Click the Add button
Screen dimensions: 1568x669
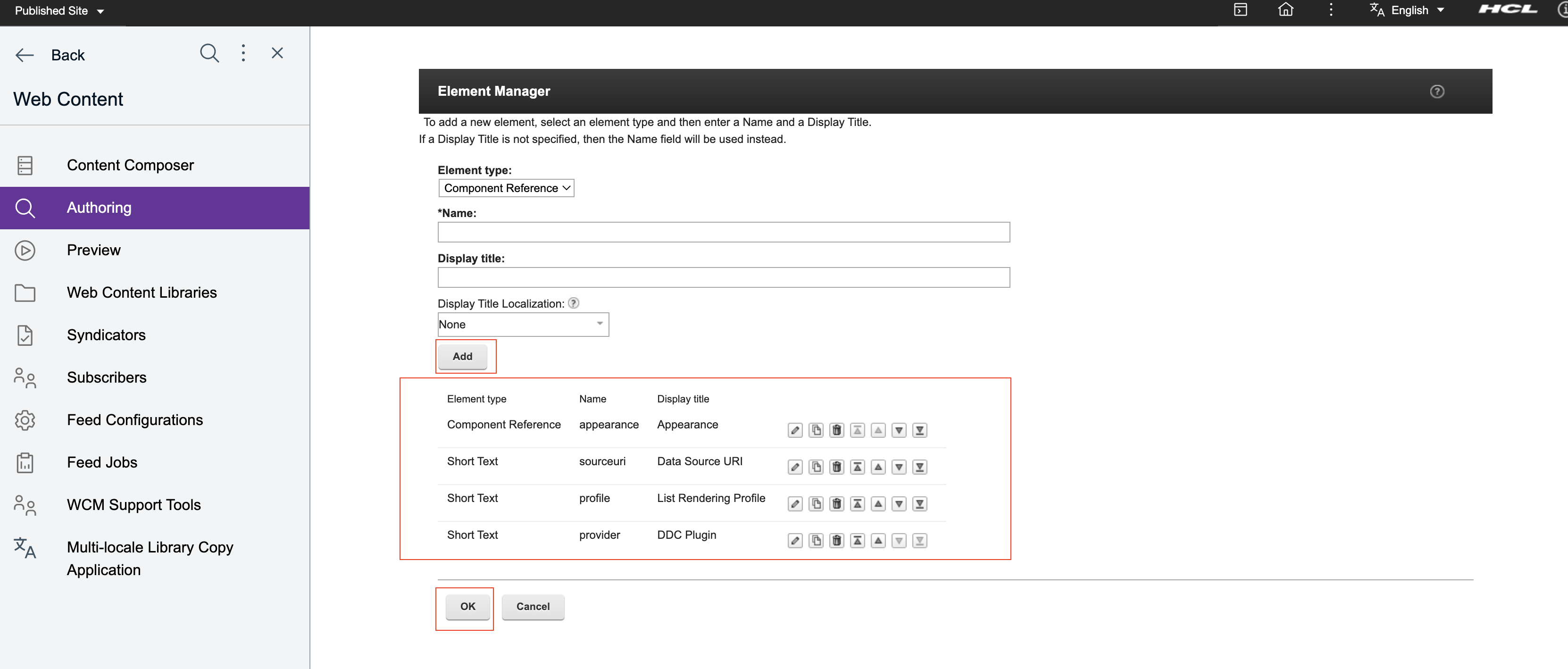[463, 356]
